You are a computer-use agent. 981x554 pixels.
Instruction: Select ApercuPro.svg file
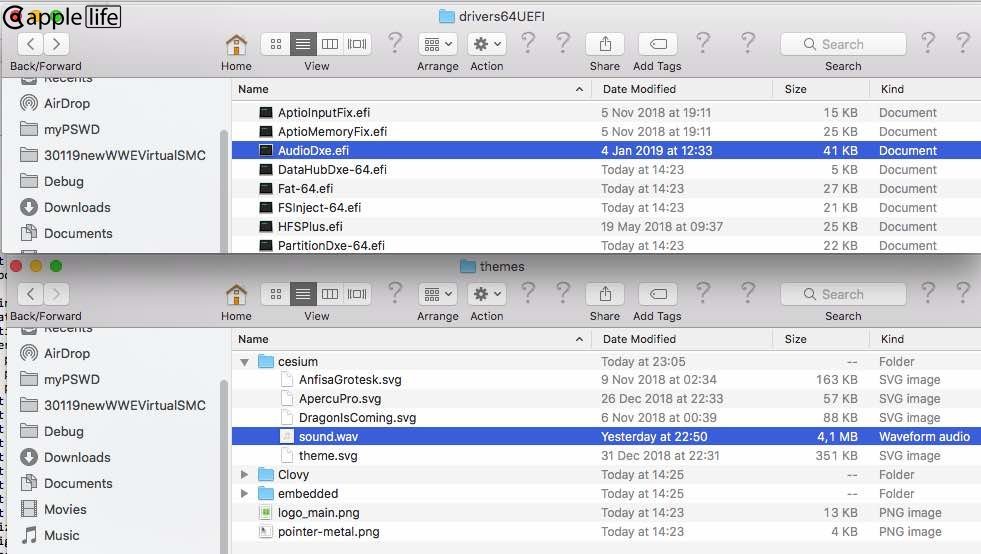coord(606,399)
